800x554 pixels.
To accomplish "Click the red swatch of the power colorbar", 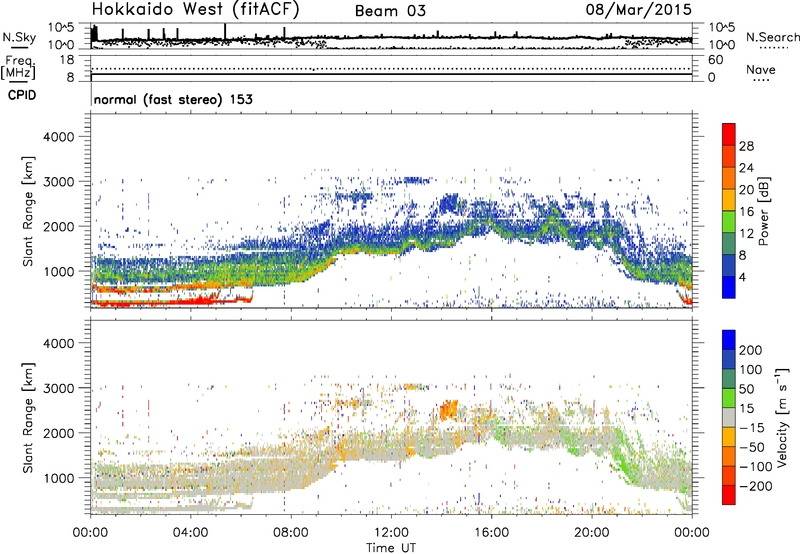I will coord(729,134).
